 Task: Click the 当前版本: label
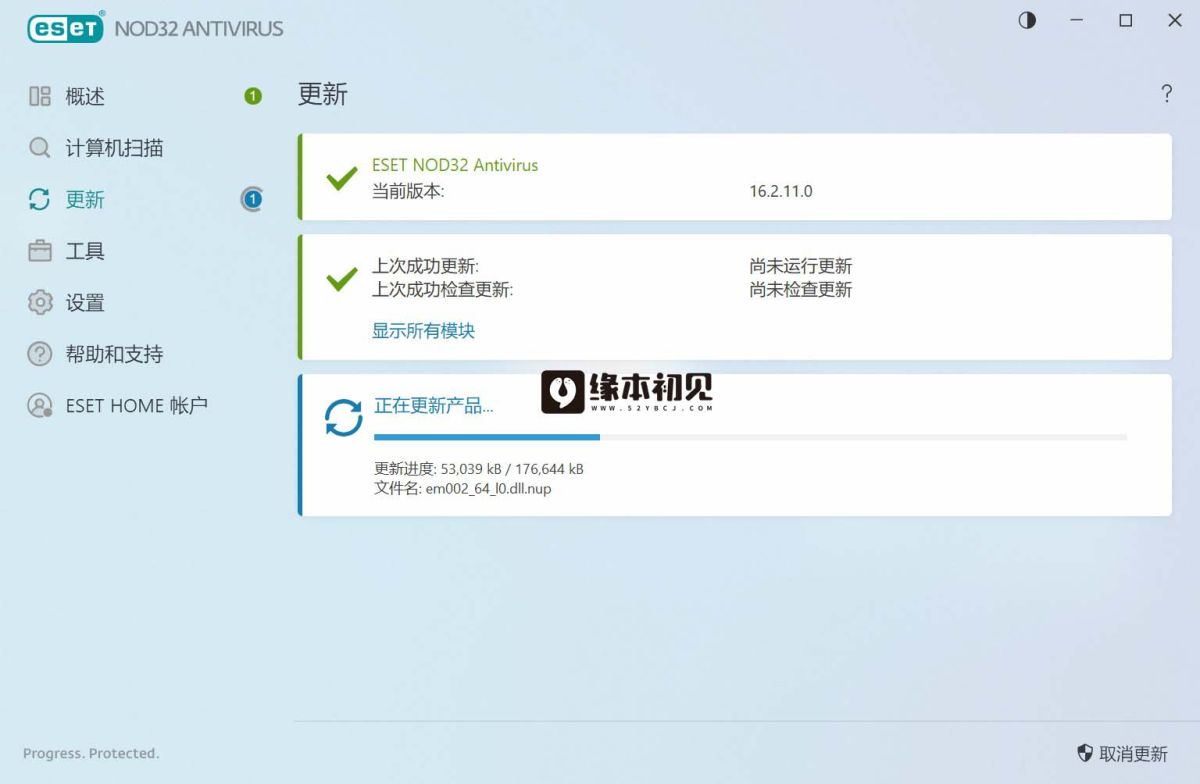click(408, 191)
